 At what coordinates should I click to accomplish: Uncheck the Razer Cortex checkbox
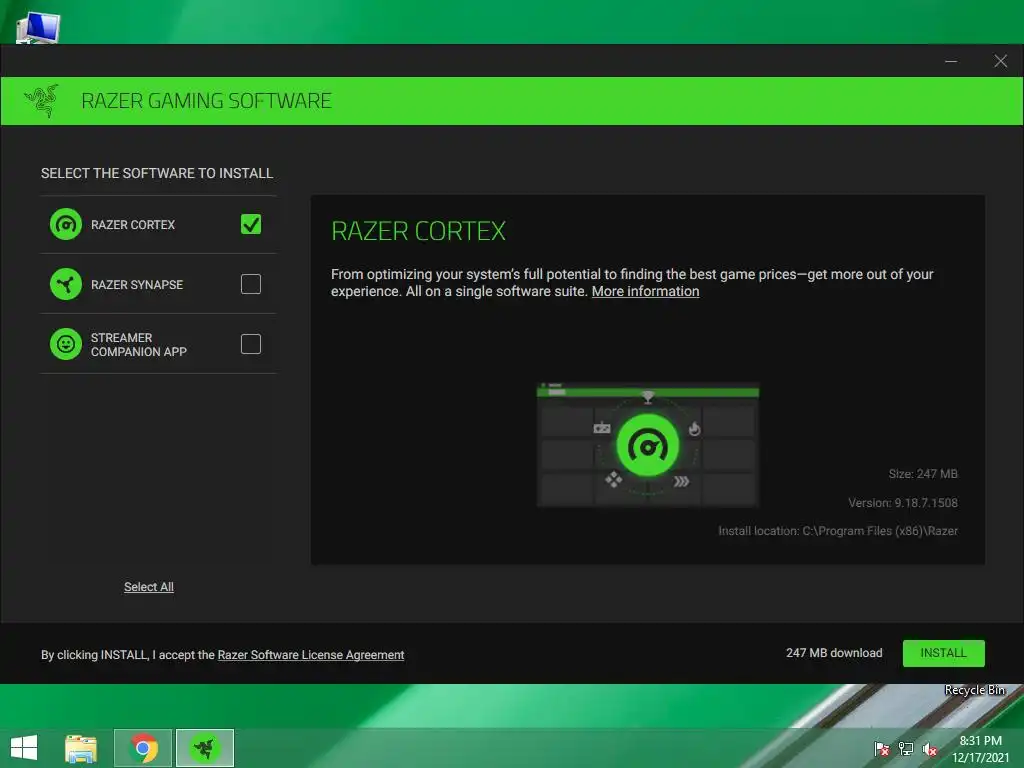(x=251, y=224)
